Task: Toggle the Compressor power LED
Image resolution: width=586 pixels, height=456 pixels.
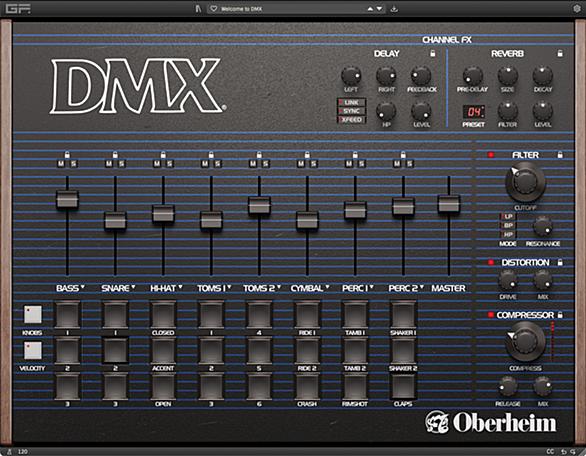Action: pyautogui.click(x=491, y=315)
